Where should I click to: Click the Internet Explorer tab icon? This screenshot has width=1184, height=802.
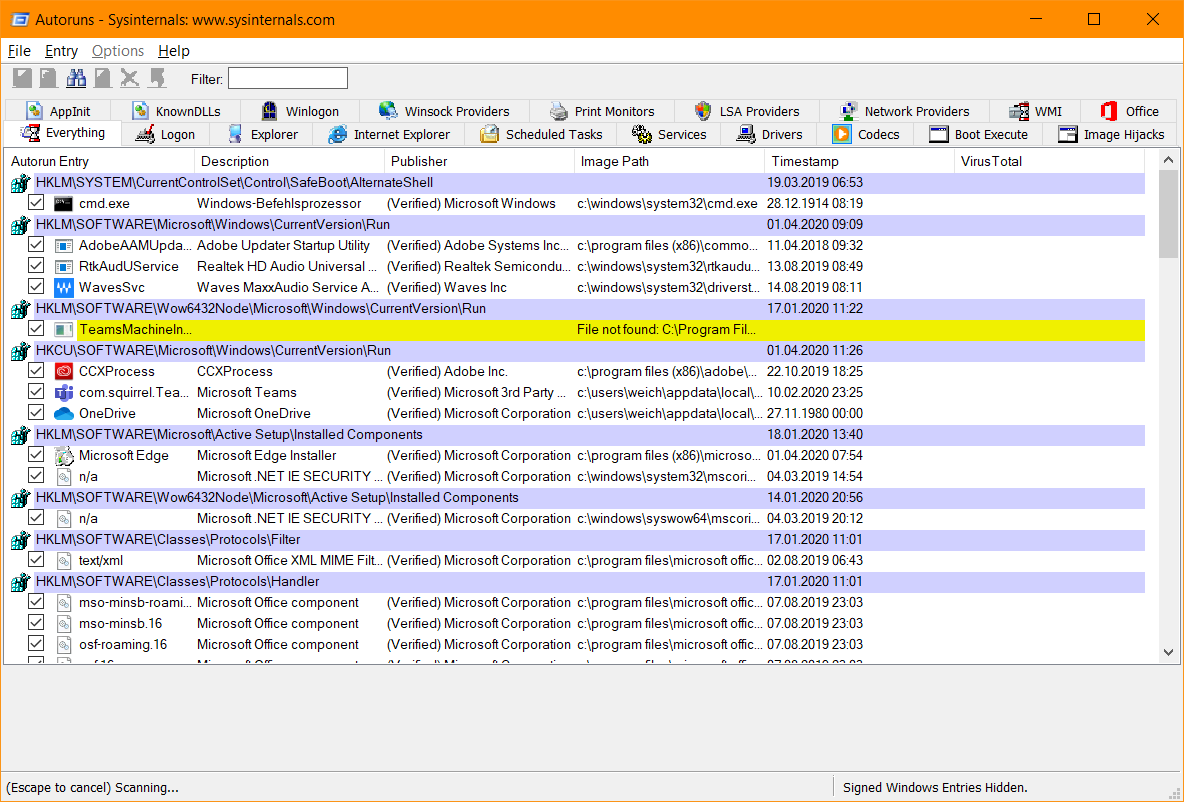tap(338, 134)
